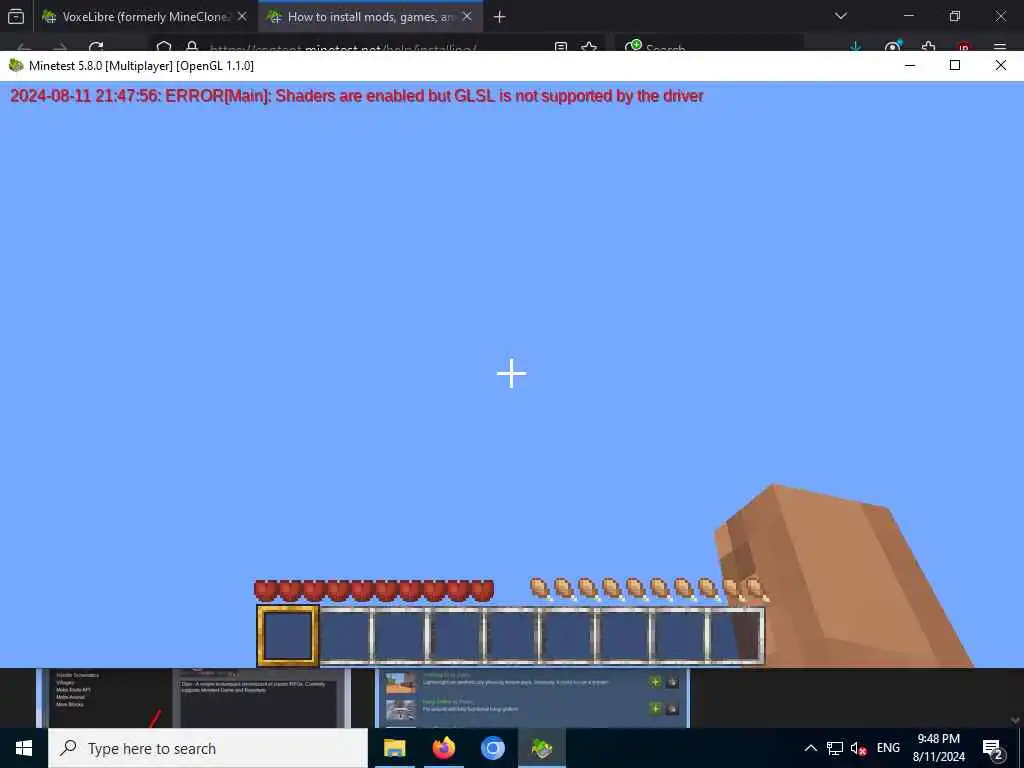Click the red hearts health bar

pyautogui.click(x=374, y=590)
